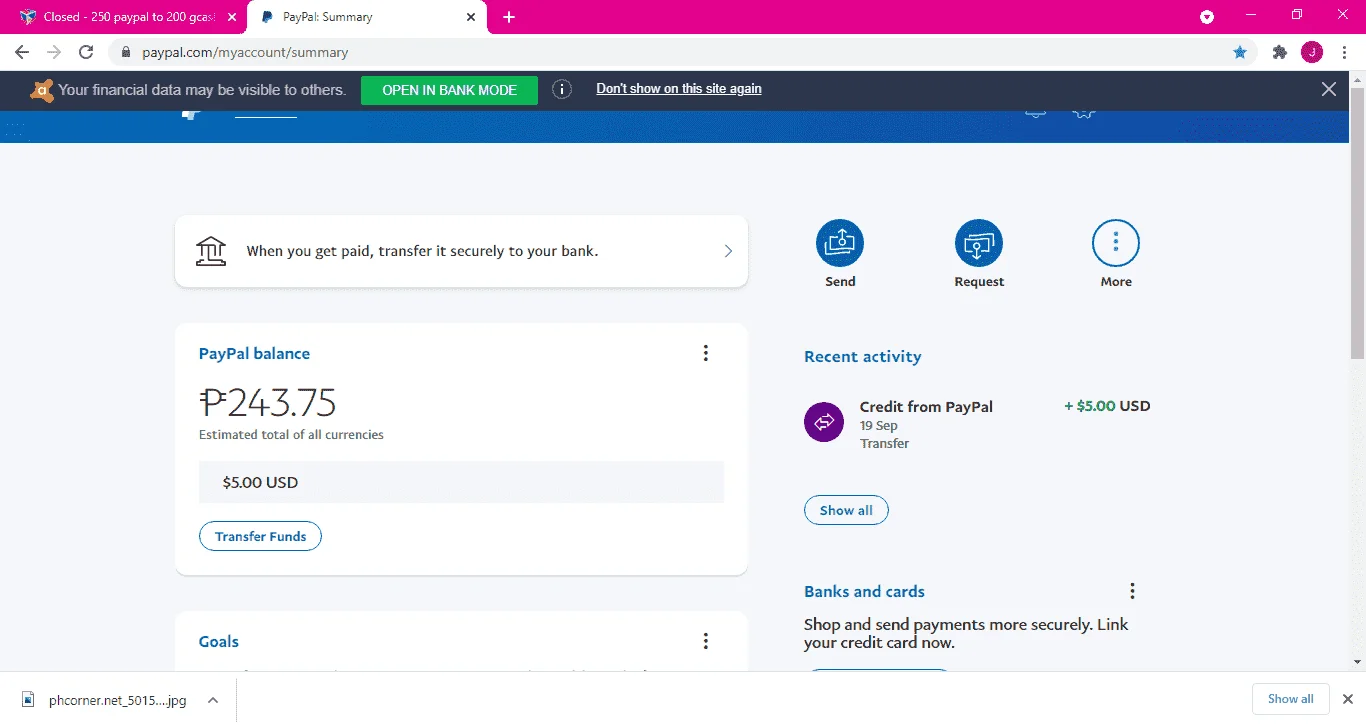Click the scrollbar down arrow
1366x728 pixels.
[1357, 662]
